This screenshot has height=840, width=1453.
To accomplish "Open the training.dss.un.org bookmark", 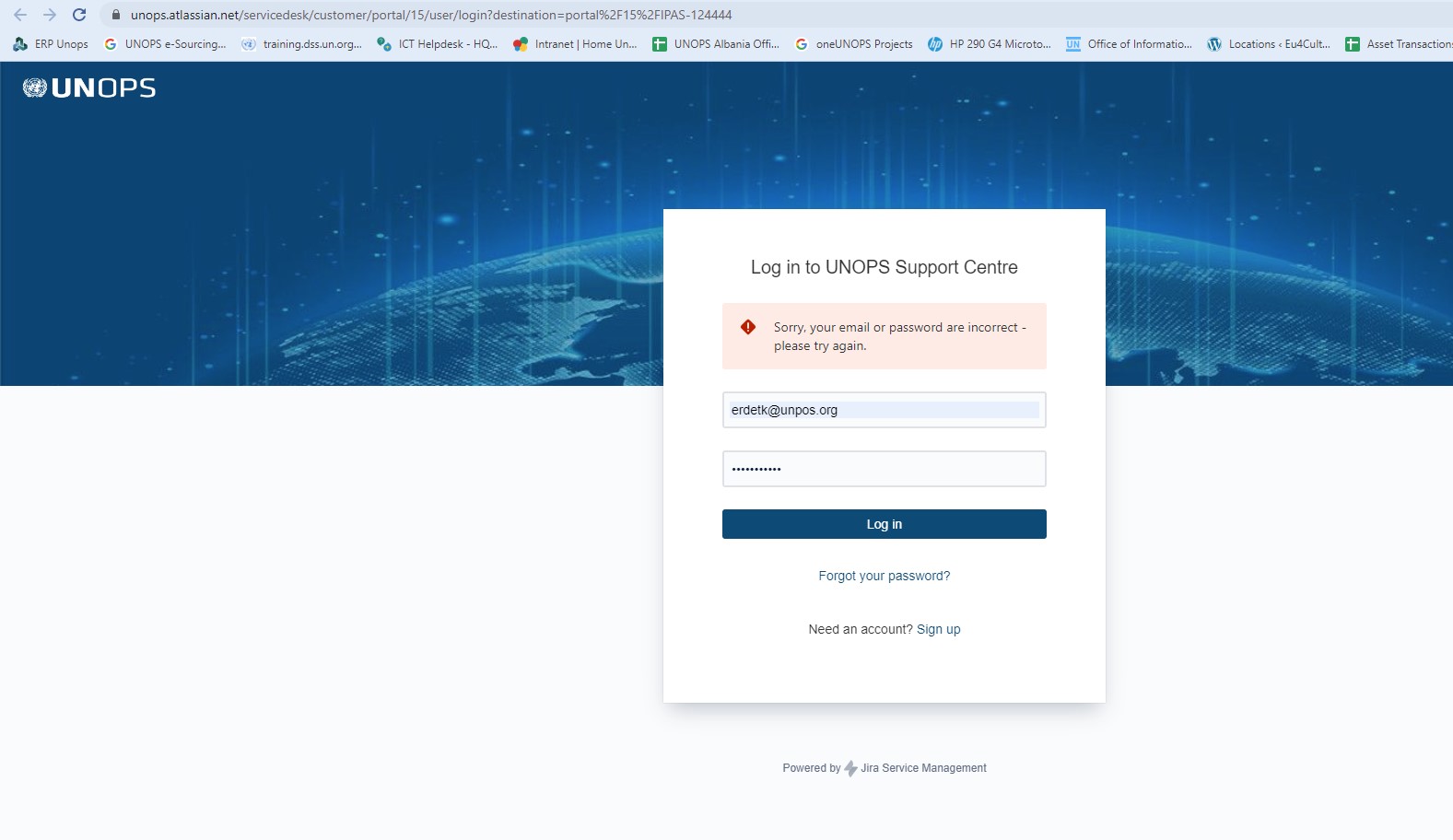I will (x=302, y=44).
